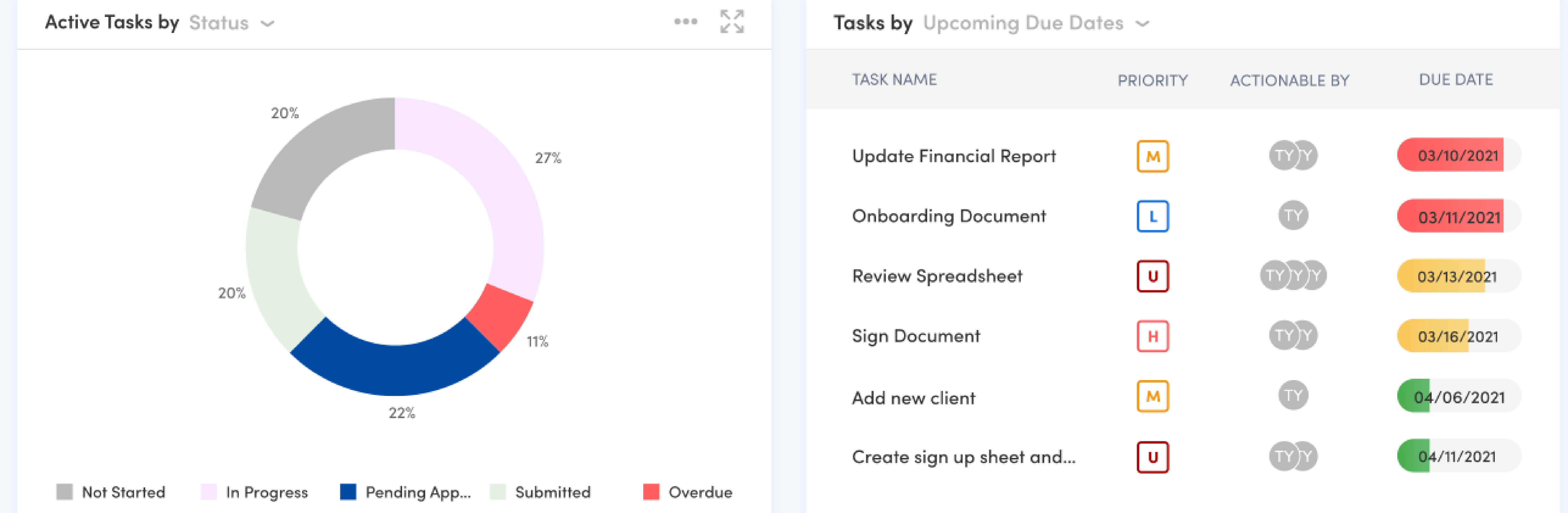
Task: Click the U priority badge for Review Spreadsheet
Action: coord(1152,276)
